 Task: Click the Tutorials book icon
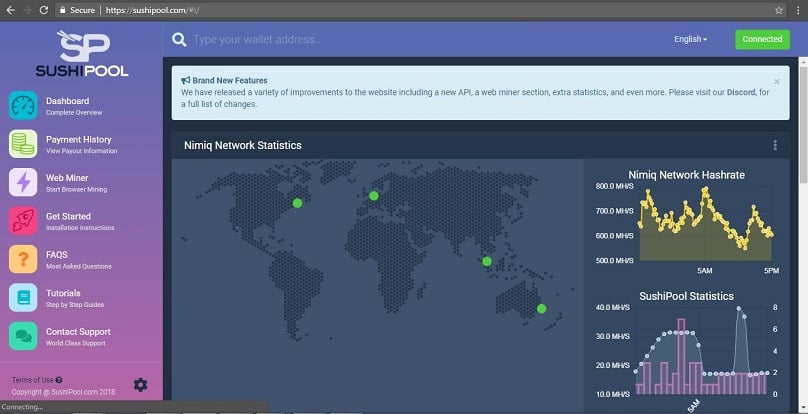tap(23, 297)
